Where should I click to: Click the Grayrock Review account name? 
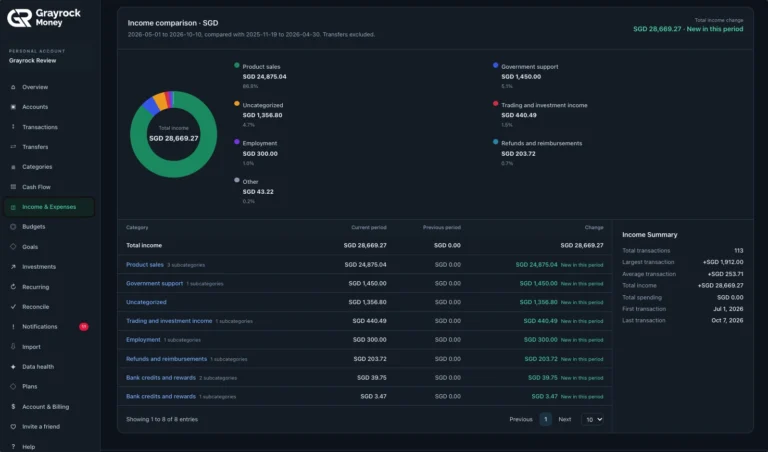tap(32, 61)
